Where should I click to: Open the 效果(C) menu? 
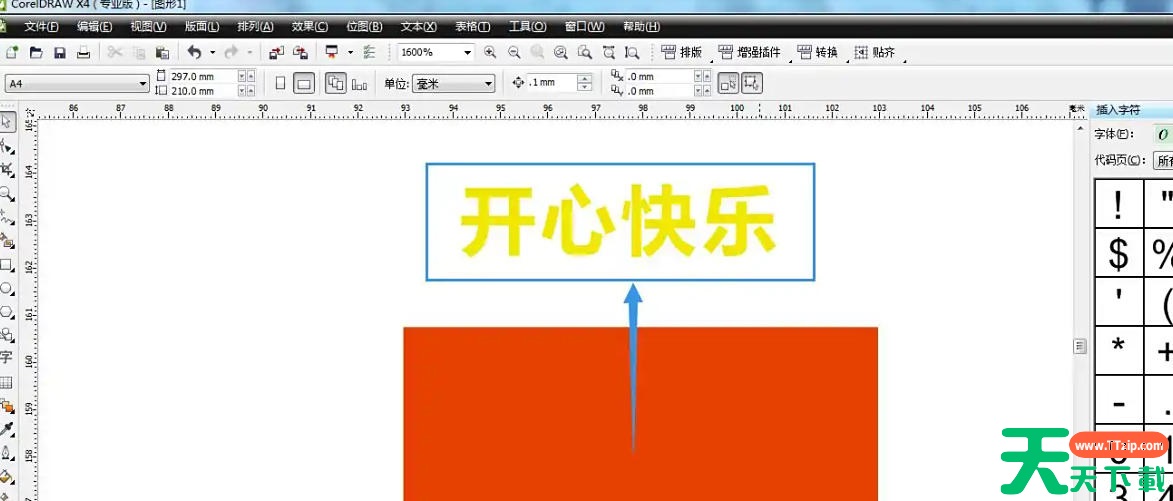click(x=310, y=26)
